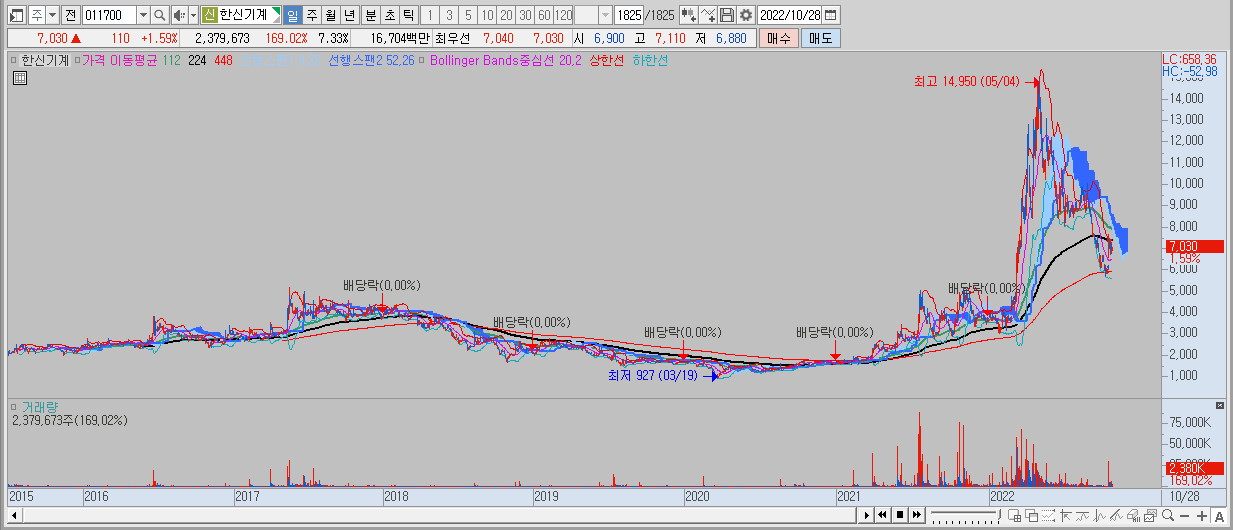Click the arrow-to-corner axis icon

coord(1066,515)
